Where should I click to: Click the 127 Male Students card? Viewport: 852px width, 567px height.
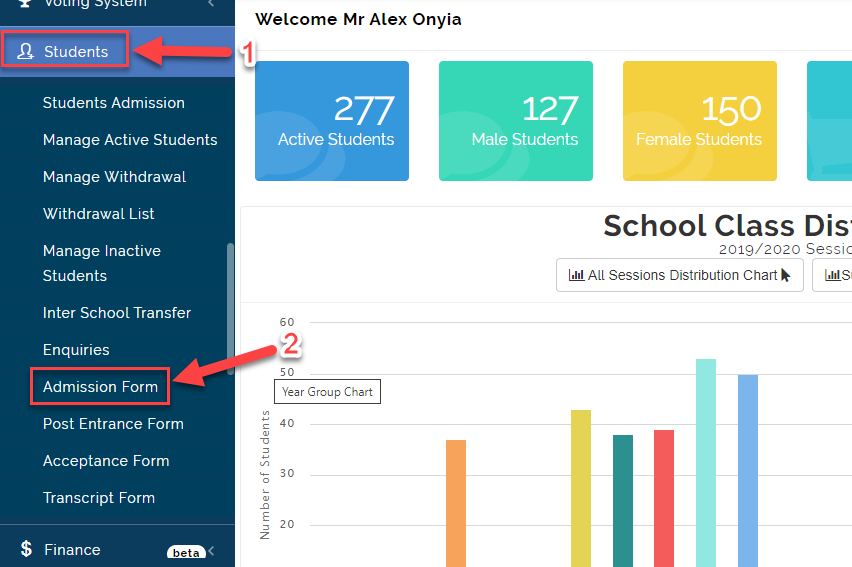coord(516,121)
